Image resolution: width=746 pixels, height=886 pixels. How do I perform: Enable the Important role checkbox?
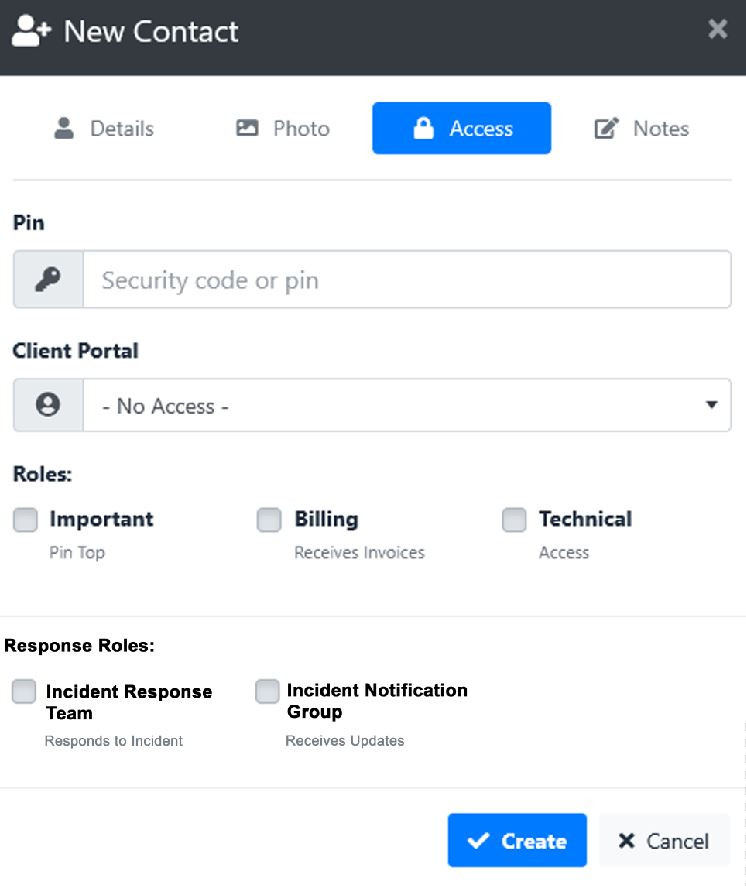point(25,519)
